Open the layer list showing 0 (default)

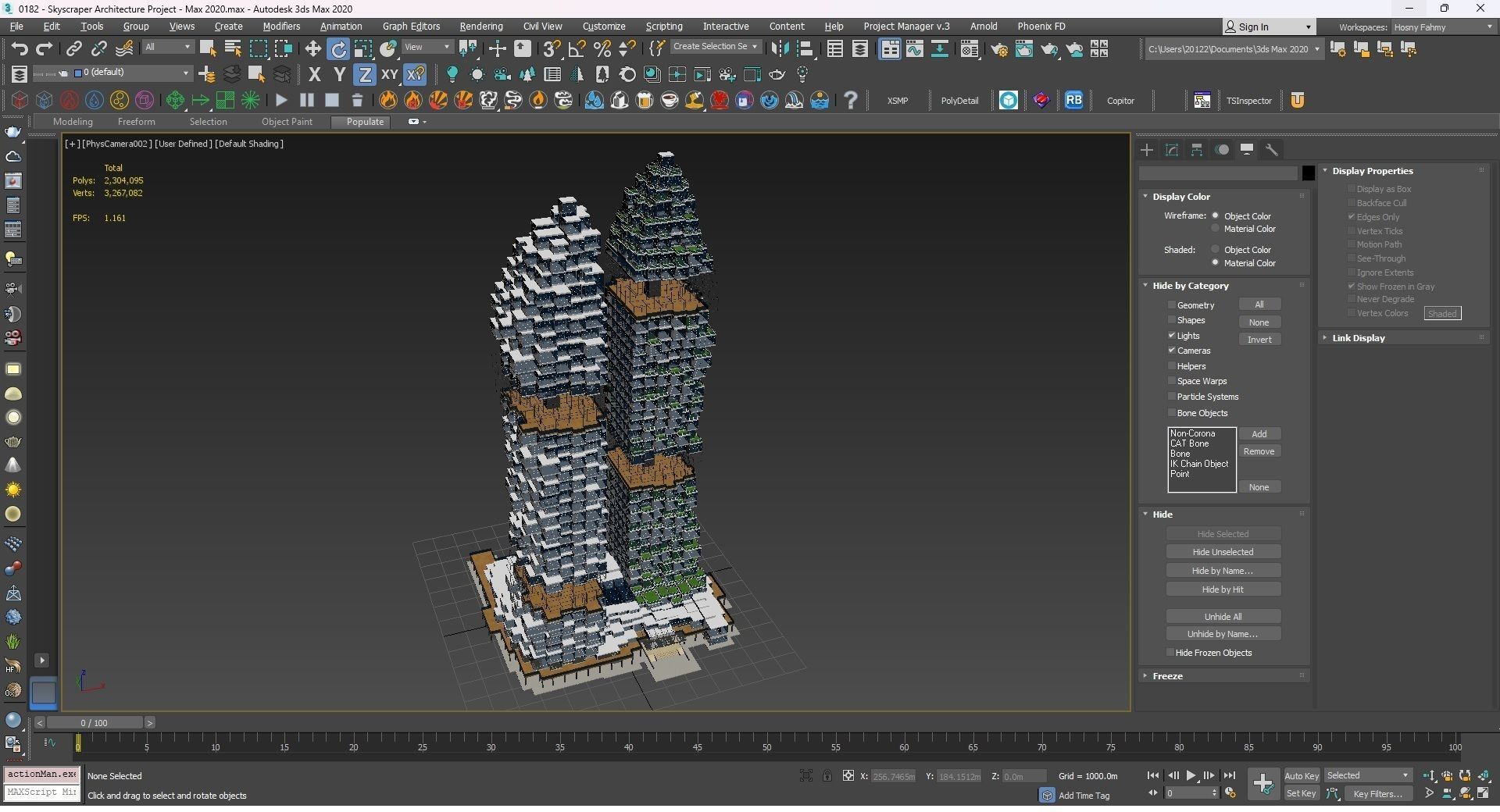tap(185, 73)
